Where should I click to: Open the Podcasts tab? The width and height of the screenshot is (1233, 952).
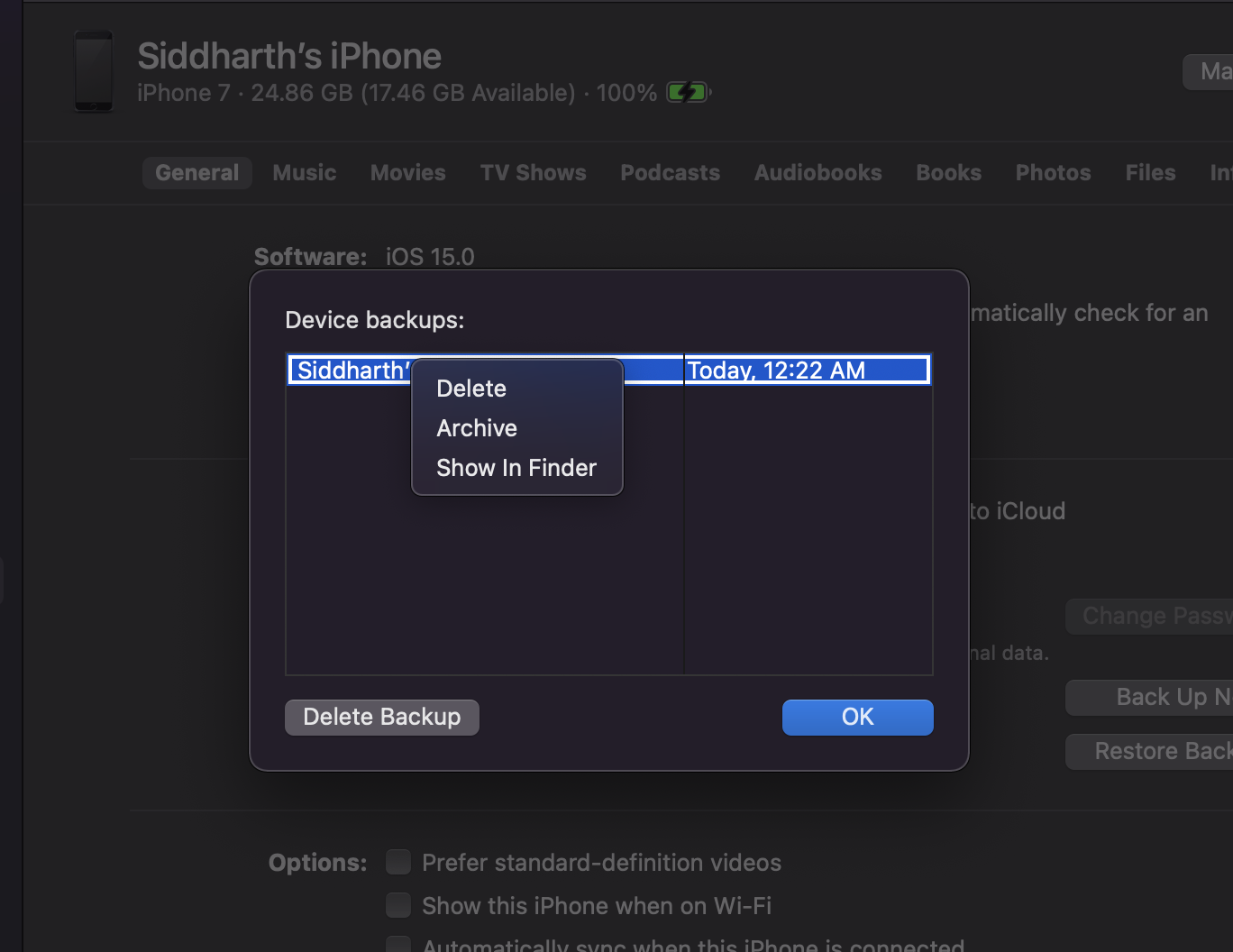pyautogui.click(x=671, y=172)
